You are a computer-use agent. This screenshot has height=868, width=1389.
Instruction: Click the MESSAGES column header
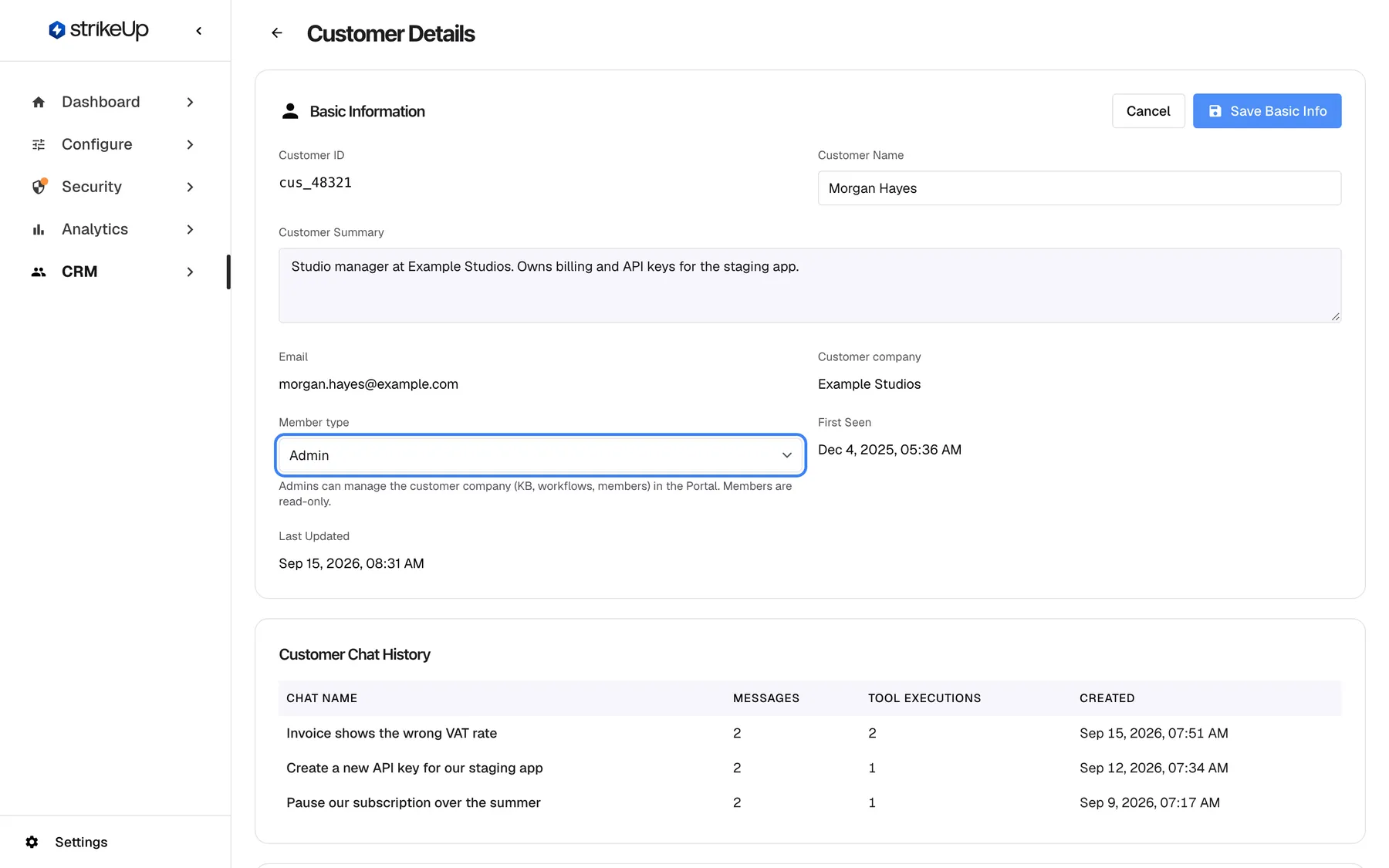click(766, 698)
